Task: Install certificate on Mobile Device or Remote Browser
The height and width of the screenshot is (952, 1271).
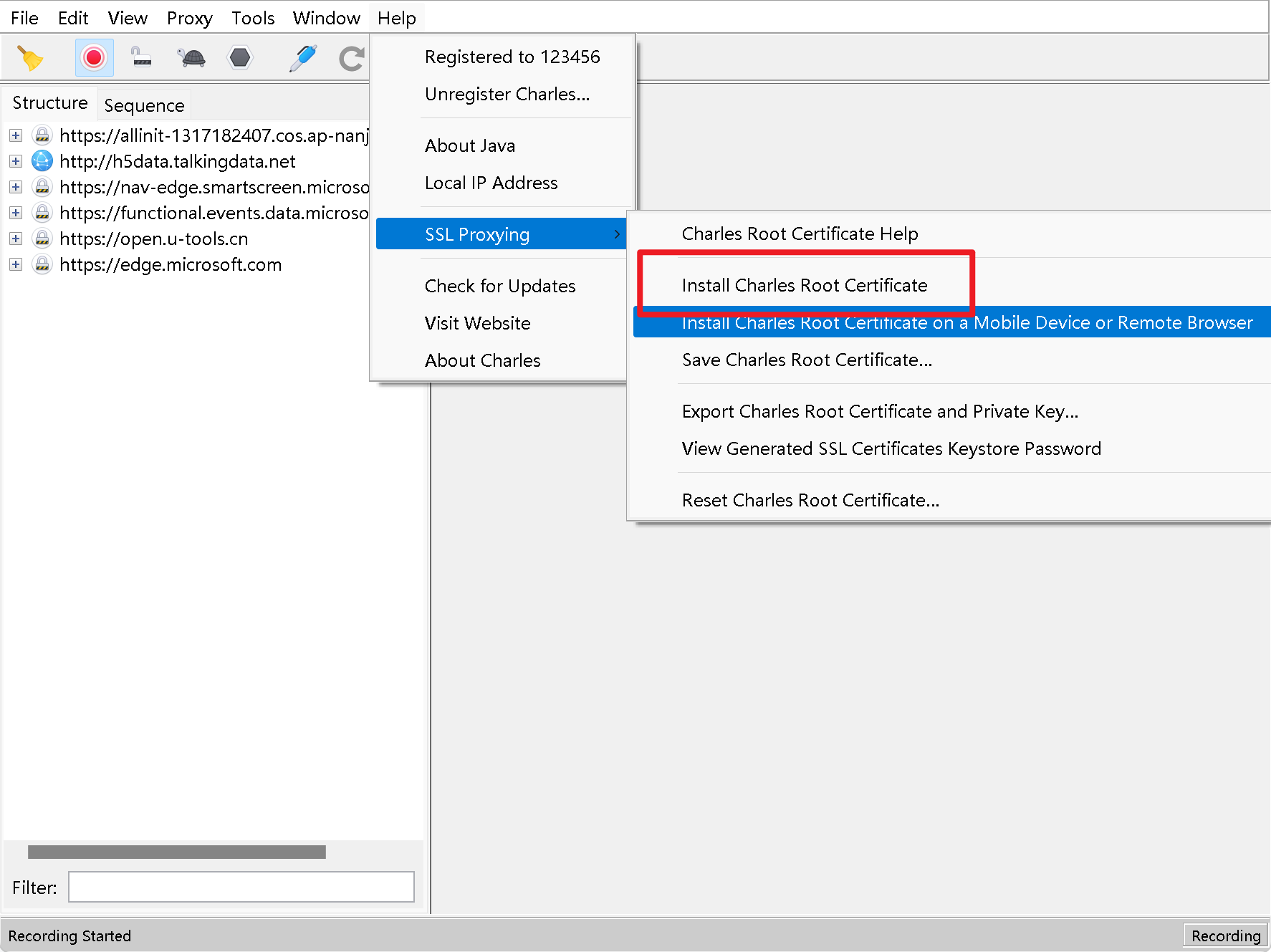Action: click(951, 322)
